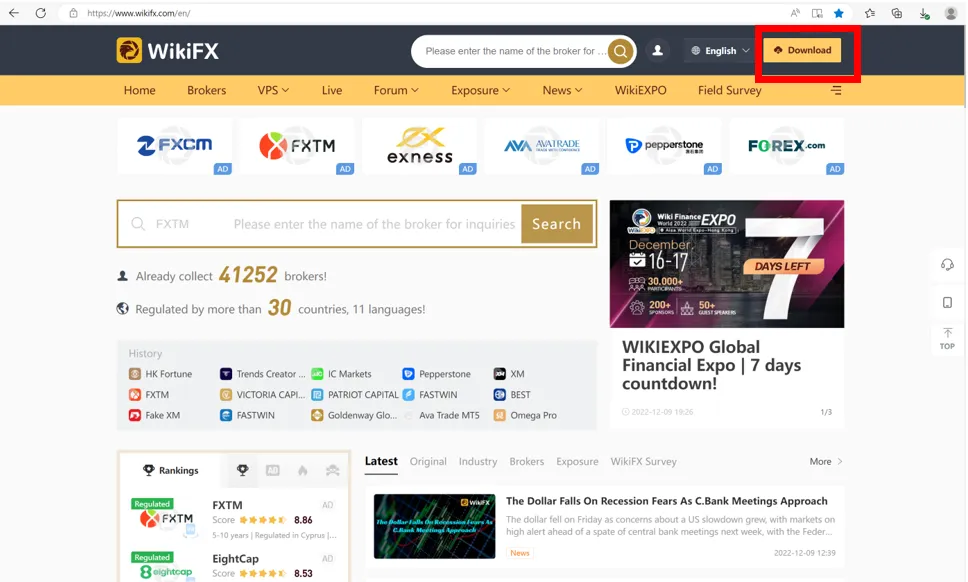
Task: Open Ava Trade MT5 from History
Action: coord(442,415)
